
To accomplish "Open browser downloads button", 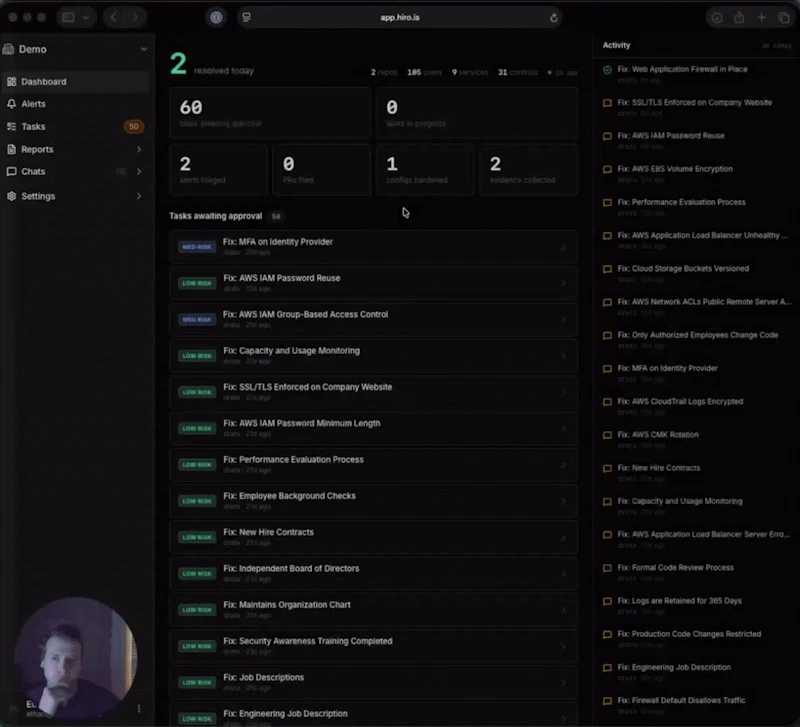I will [716, 18].
